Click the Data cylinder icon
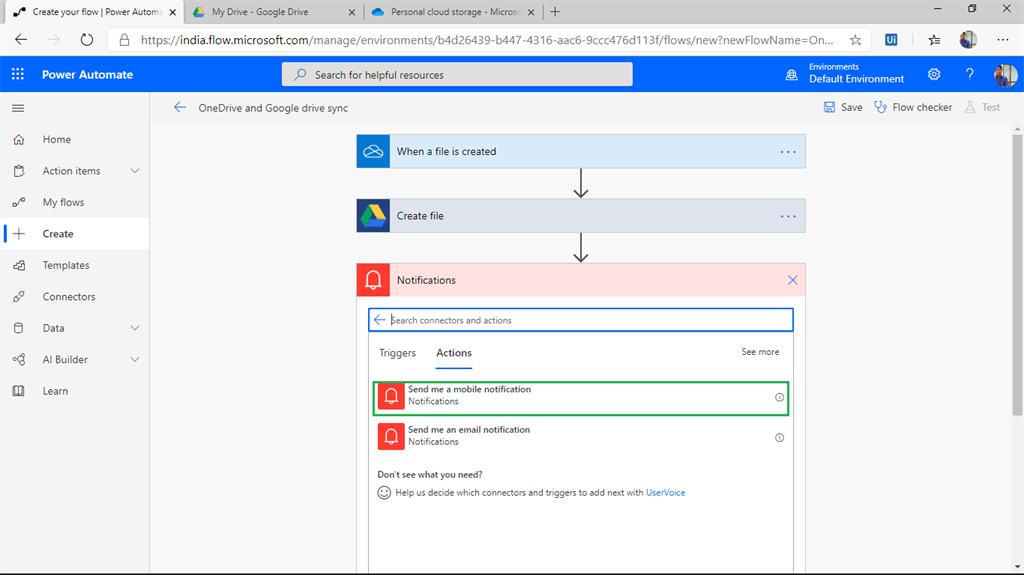Screen dimensions: 1024x575 click(19, 328)
